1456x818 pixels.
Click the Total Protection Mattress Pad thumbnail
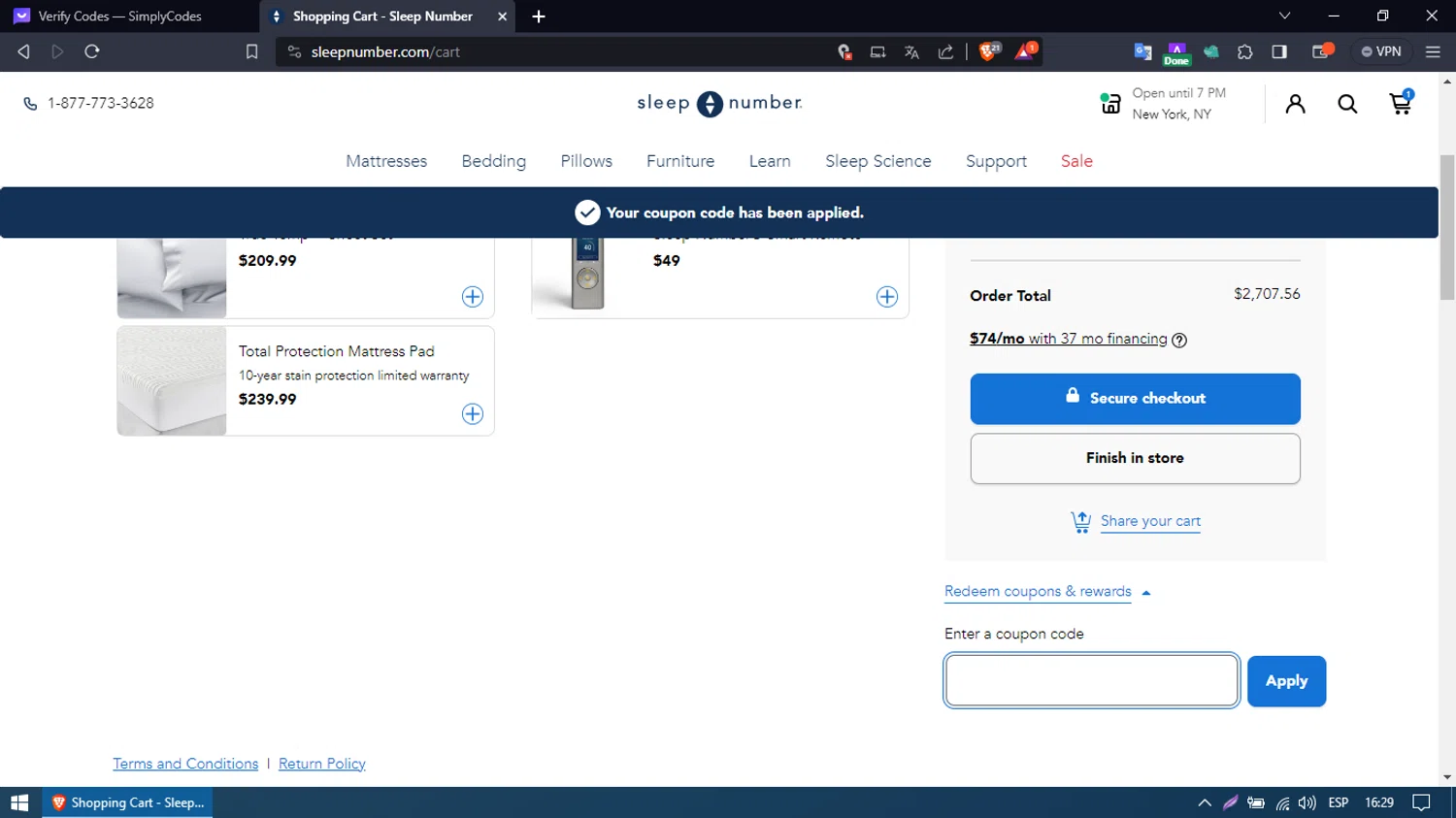(172, 380)
